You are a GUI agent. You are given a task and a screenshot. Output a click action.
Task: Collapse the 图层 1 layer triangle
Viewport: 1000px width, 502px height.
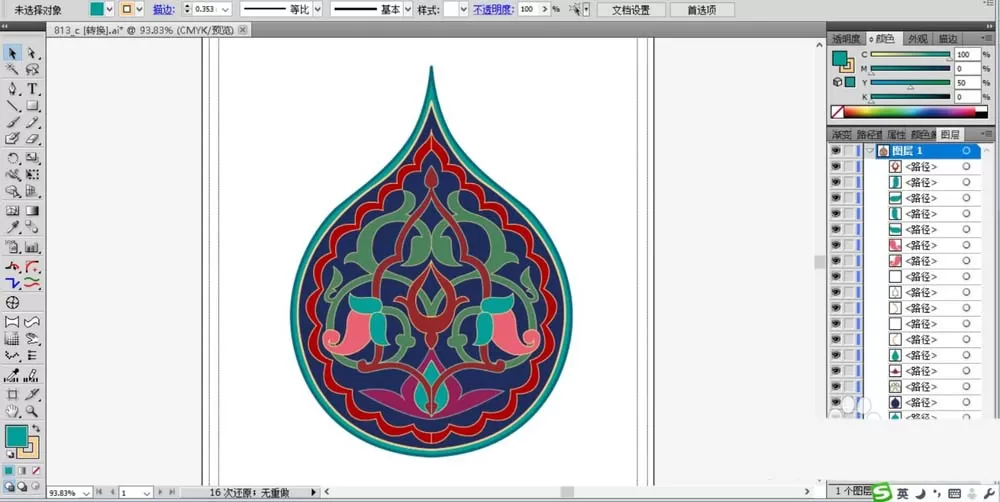coord(870,151)
